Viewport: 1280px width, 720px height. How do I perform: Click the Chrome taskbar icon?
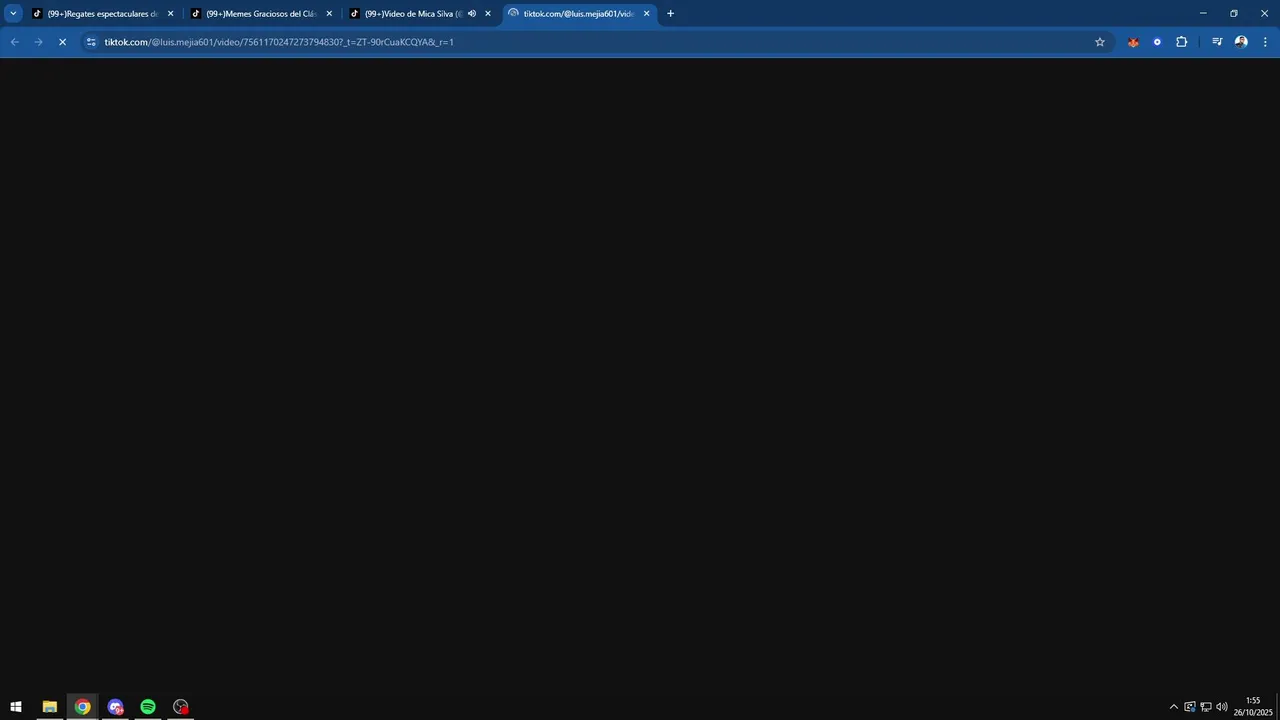point(82,707)
